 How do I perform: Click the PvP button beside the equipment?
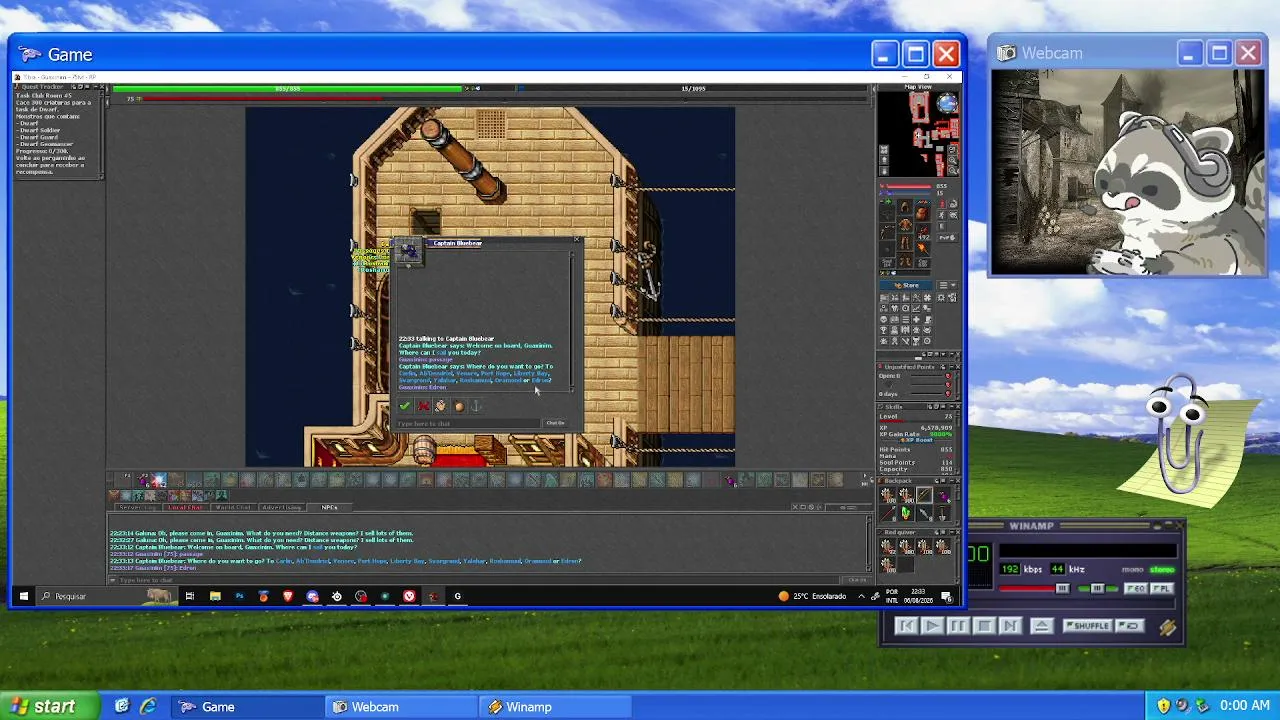(946, 238)
